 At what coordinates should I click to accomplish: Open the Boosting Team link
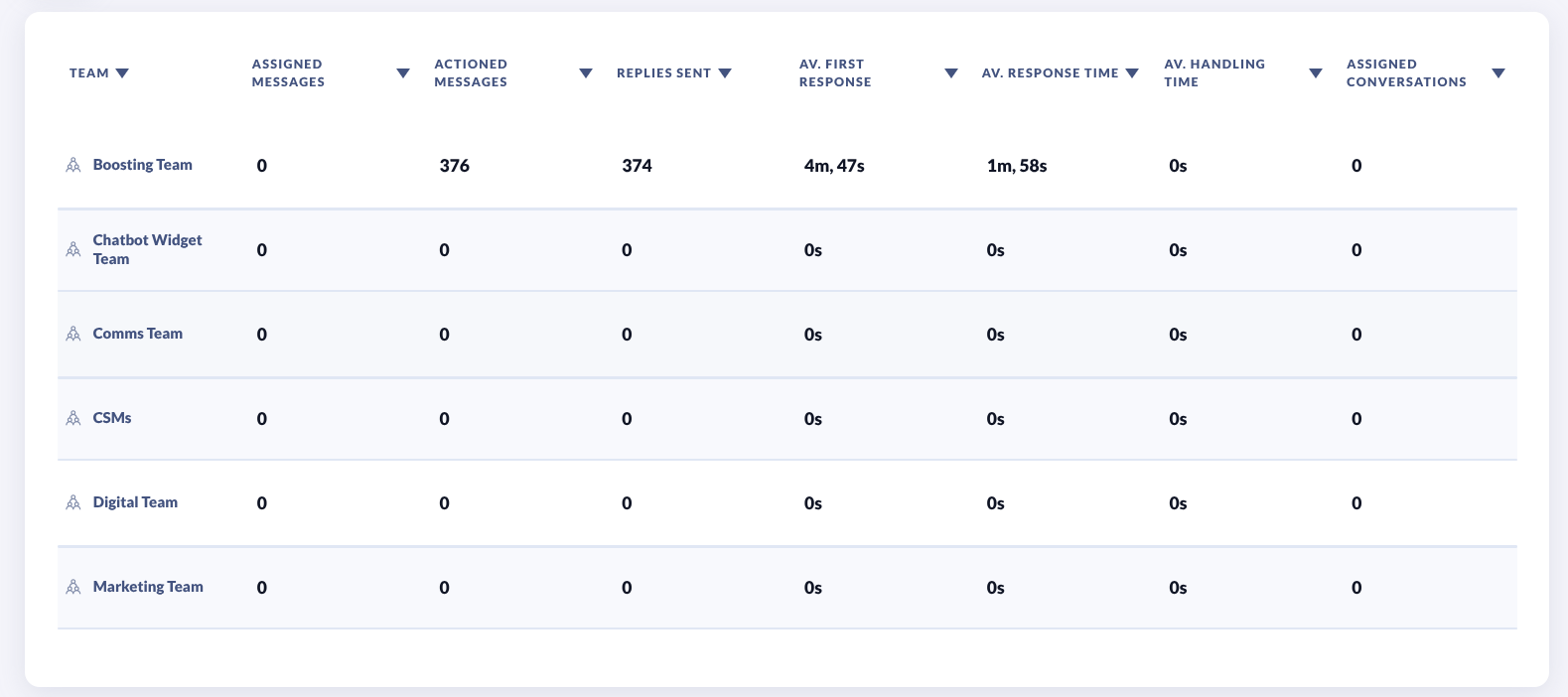(x=142, y=165)
